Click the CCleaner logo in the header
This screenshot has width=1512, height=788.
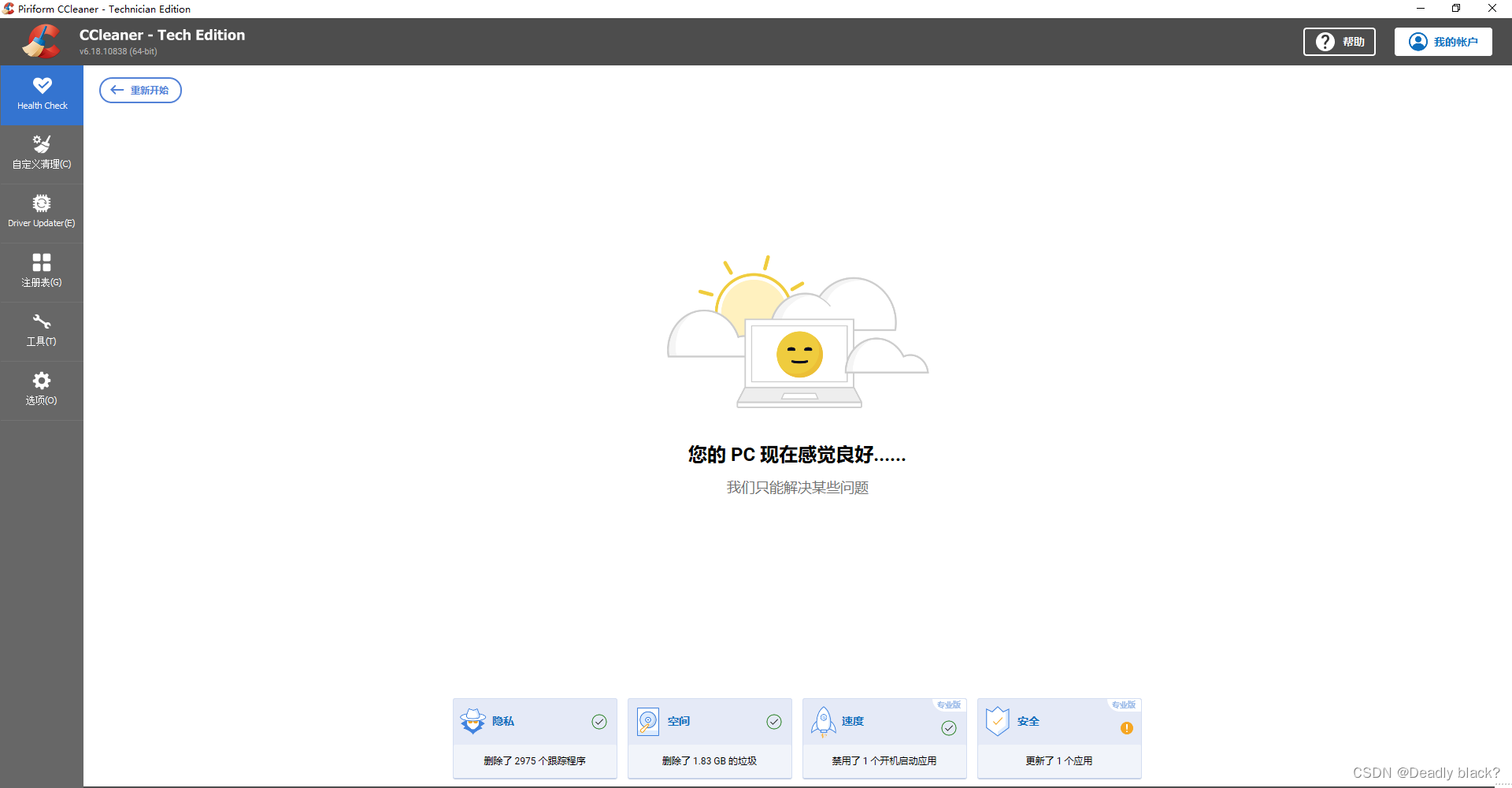pyautogui.click(x=41, y=42)
